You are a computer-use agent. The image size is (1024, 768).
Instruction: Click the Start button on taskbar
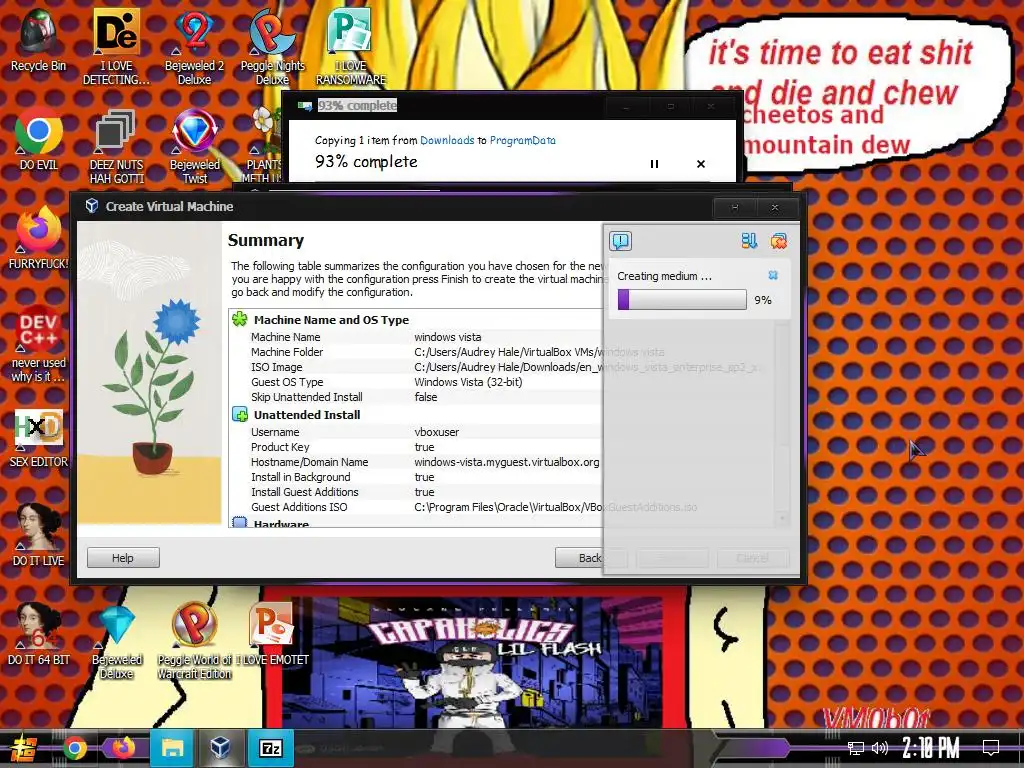(24, 748)
